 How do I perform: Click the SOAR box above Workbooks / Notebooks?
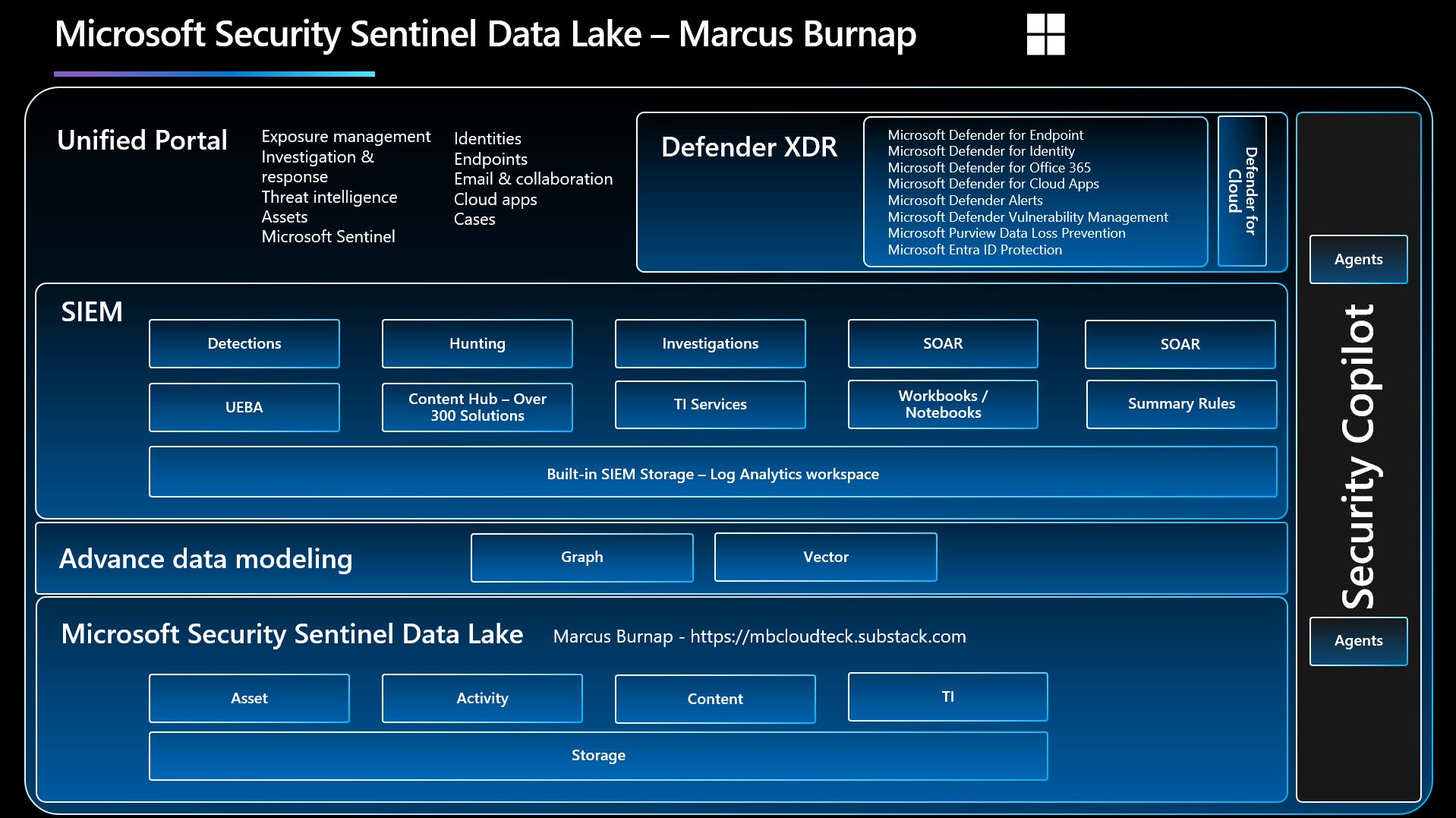[943, 343]
